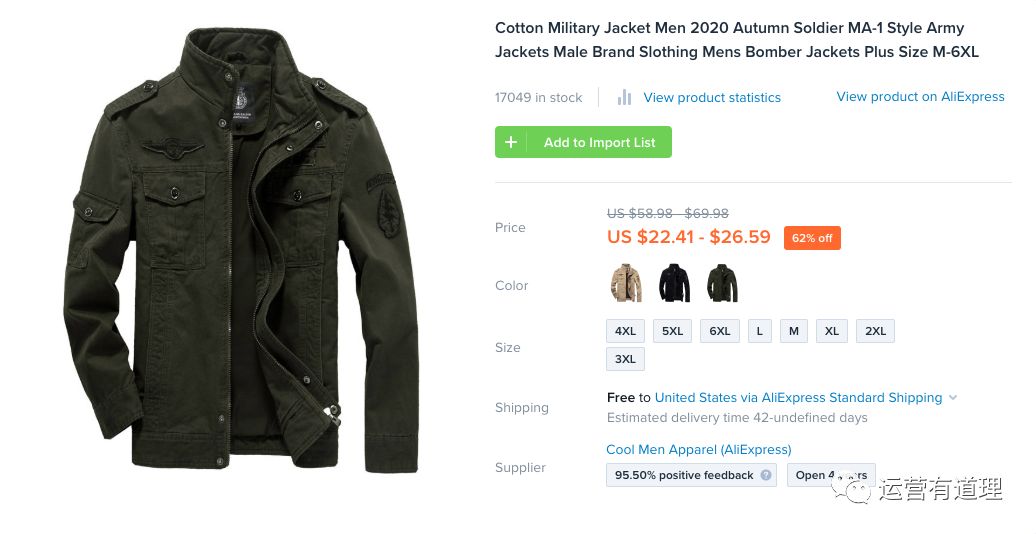Open United States via AliExpress Standard Shipping
1036x534 pixels.
tap(798, 398)
